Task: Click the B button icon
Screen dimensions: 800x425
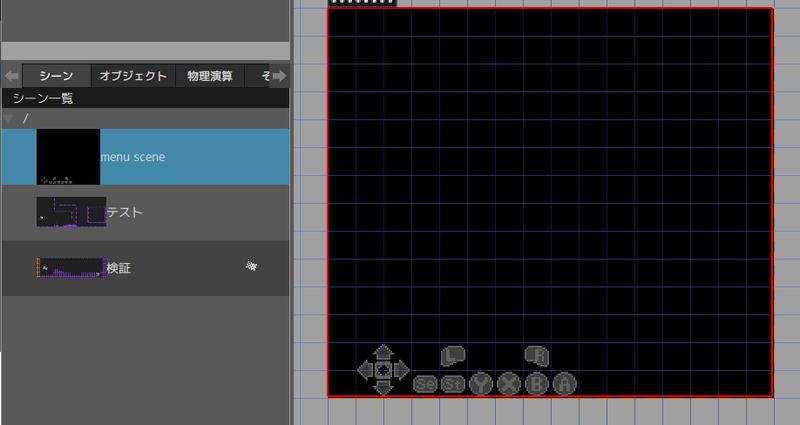Action: coord(537,384)
